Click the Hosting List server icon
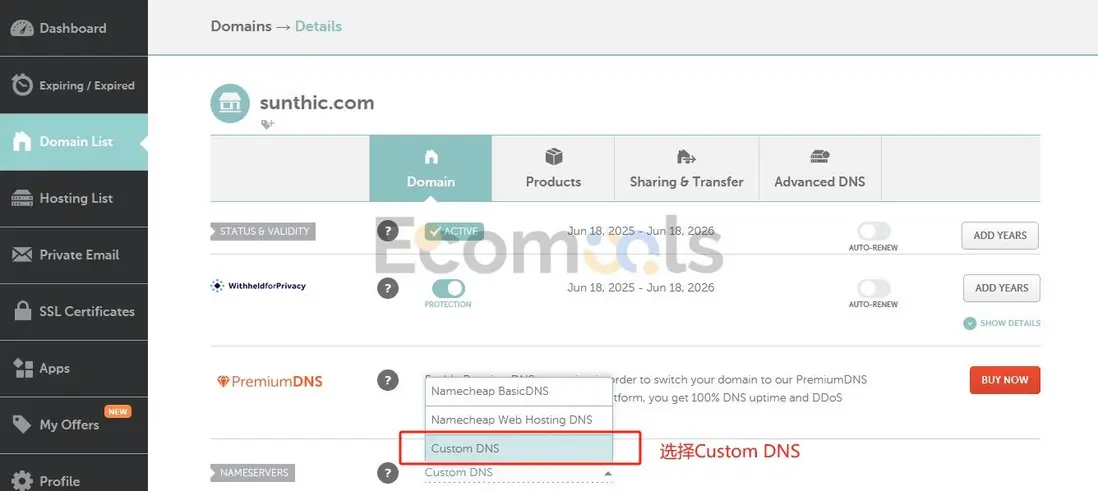 22,198
